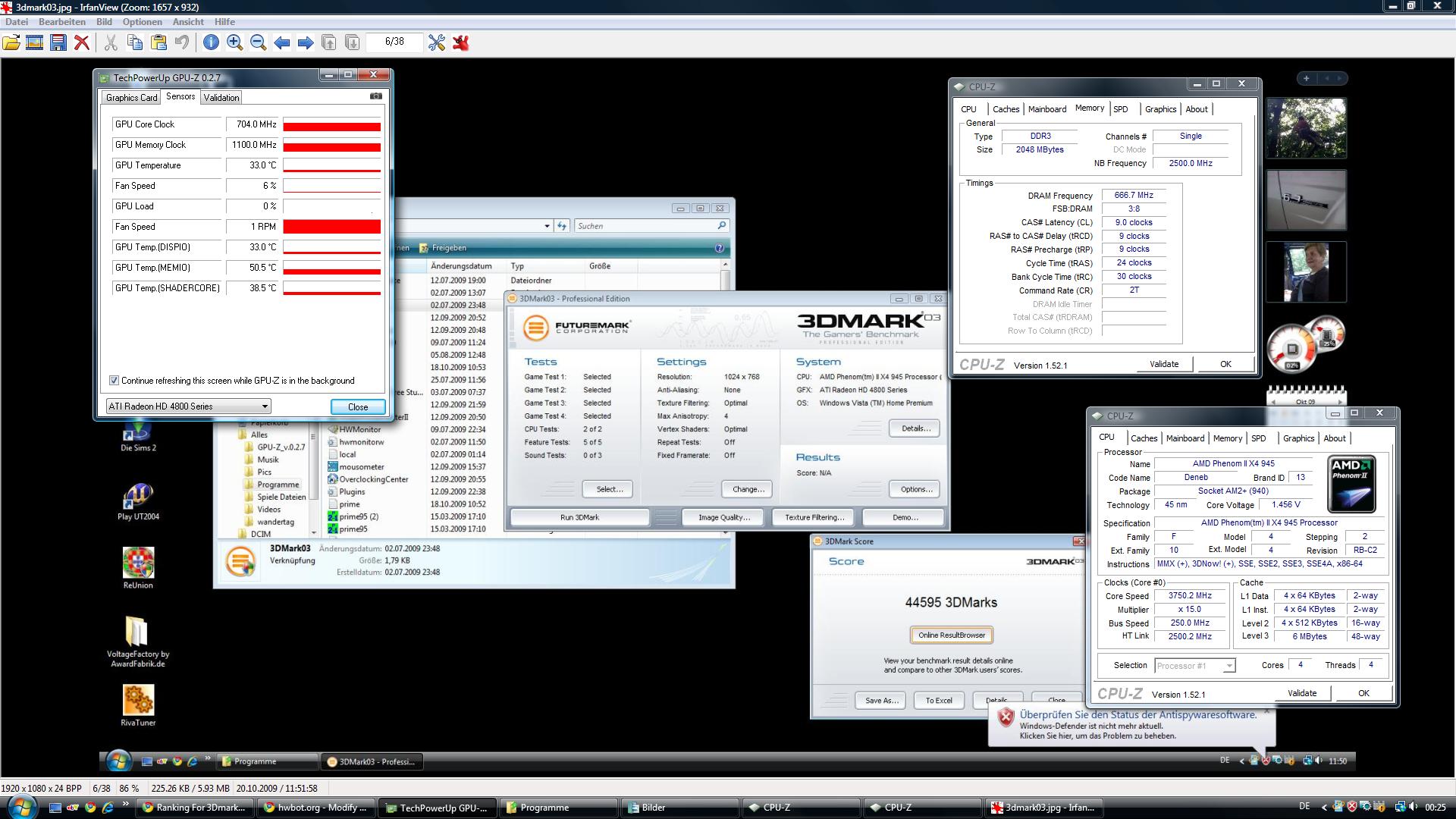Viewport: 1456px width, 819px height.
Task: Click Save As... in the 3DMark Score window
Action: pos(881,701)
